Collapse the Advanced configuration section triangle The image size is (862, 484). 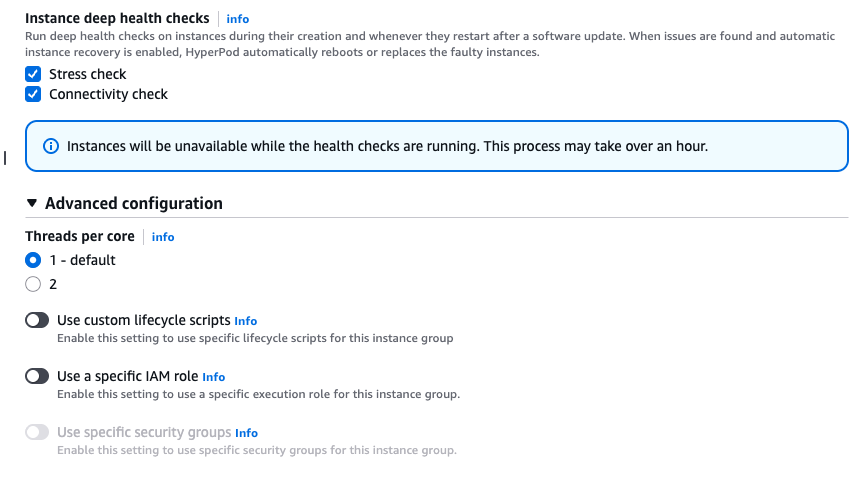(x=32, y=204)
